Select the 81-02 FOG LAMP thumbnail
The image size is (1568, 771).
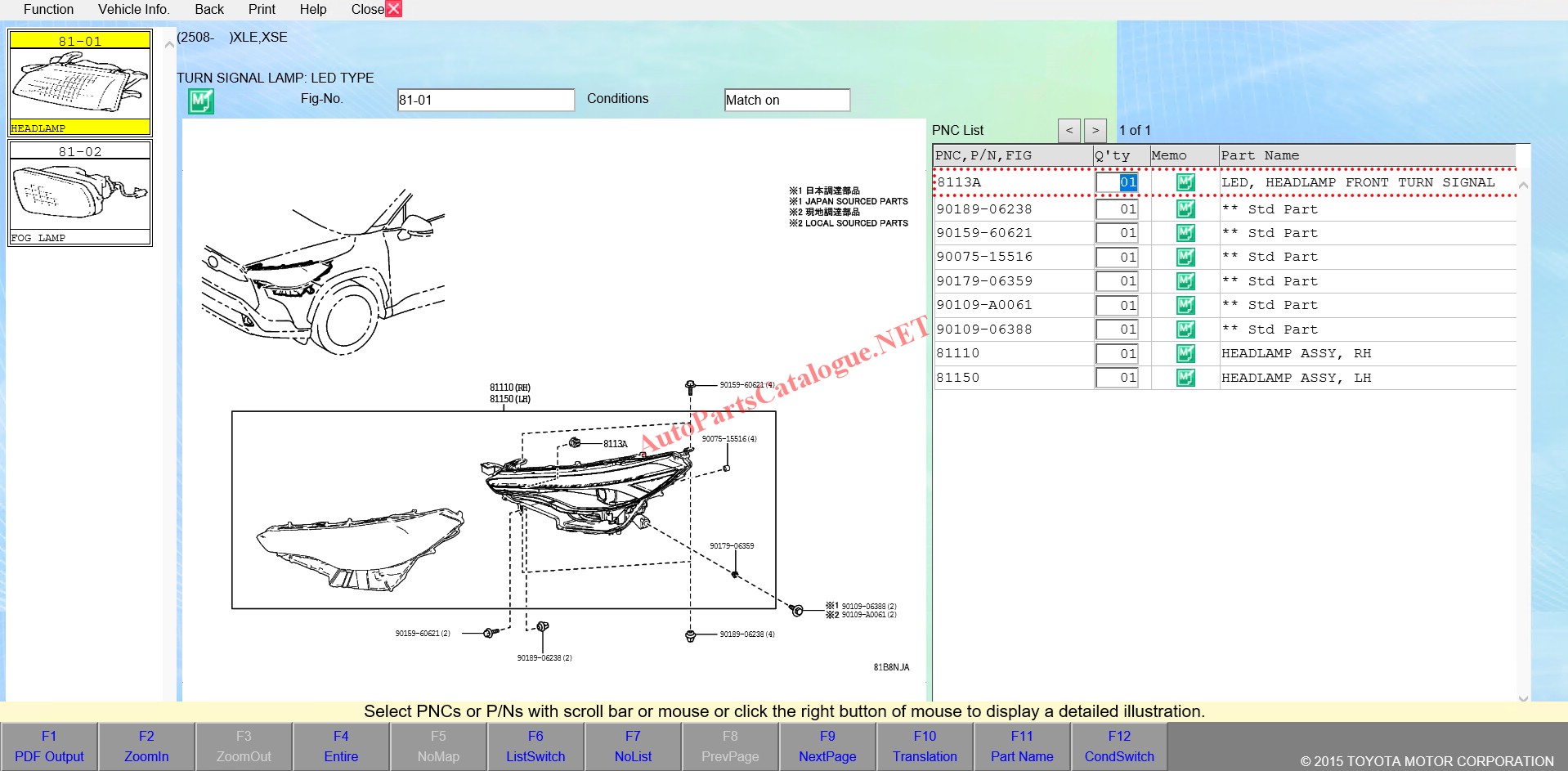(80, 193)
